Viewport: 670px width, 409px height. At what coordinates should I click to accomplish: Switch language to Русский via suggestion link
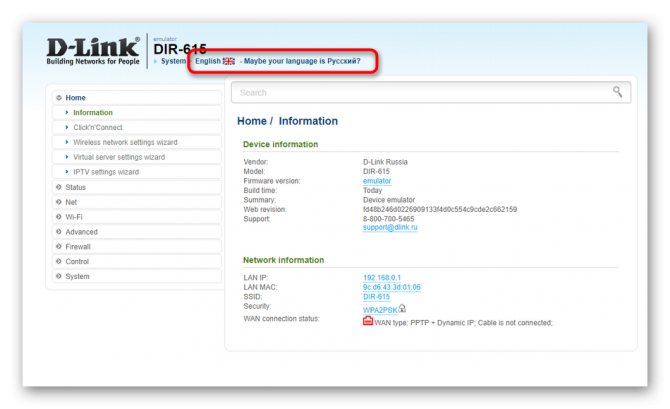click(302, 61)
